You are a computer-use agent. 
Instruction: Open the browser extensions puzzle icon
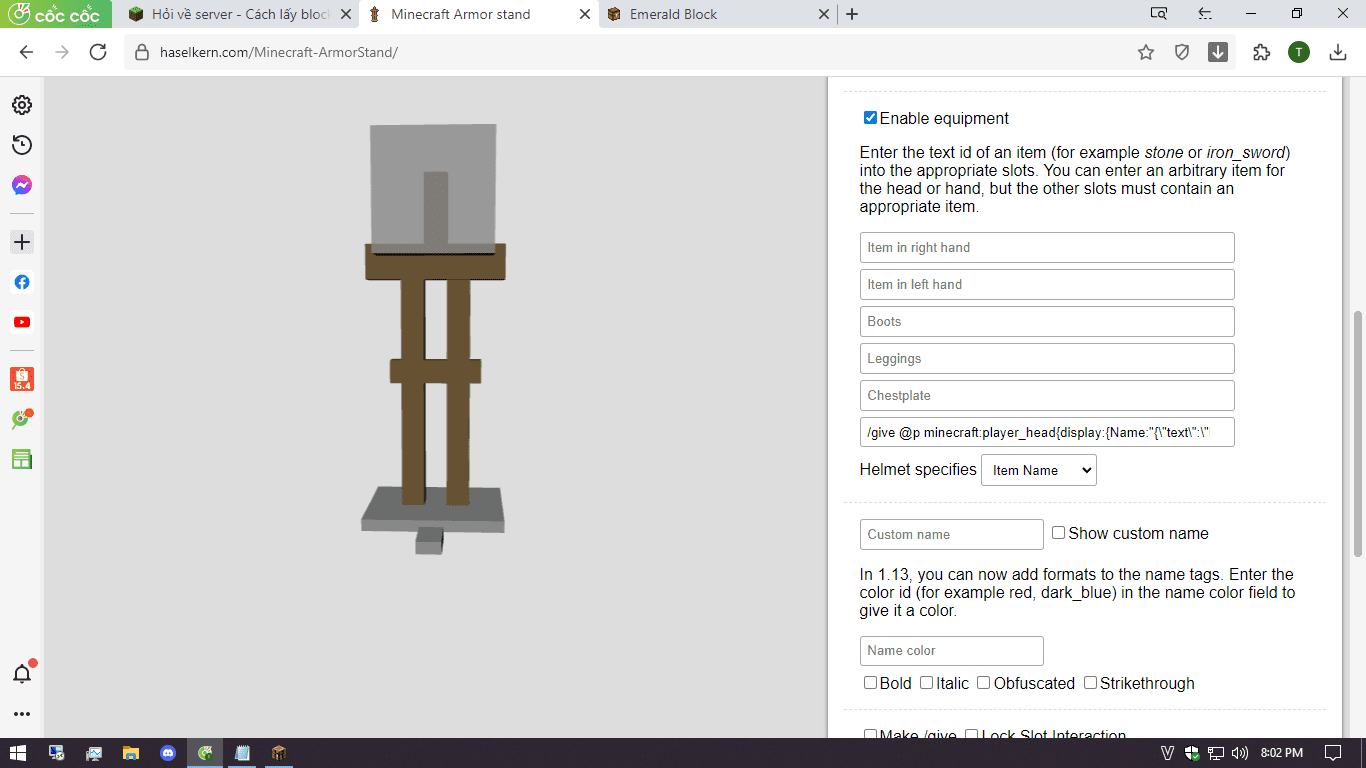[1261, 52]
